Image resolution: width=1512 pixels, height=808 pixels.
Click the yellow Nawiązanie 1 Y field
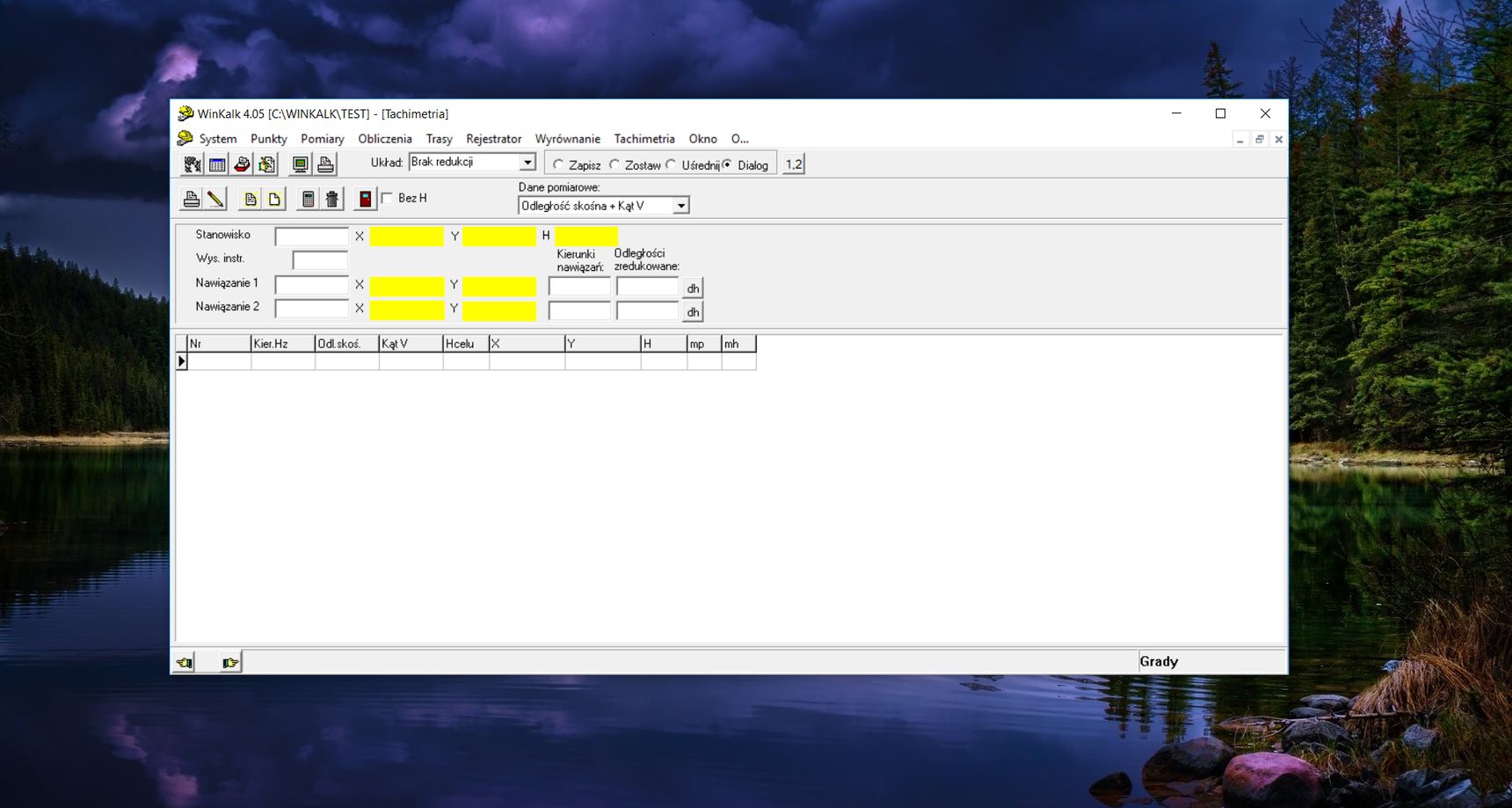click(x=499, y=286)
